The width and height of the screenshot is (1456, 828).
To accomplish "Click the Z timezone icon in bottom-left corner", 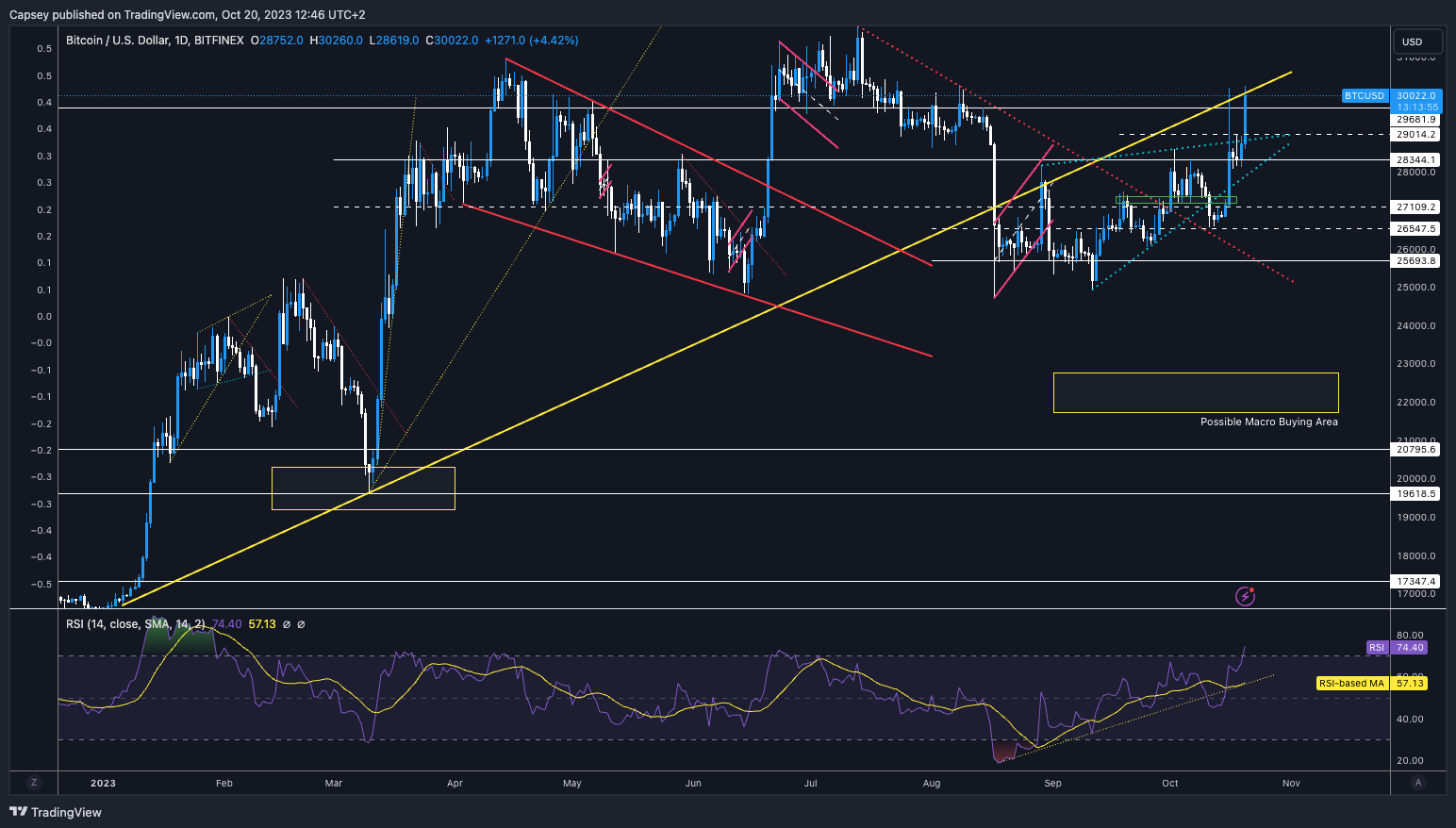I will pyautogui.click(x=33, y=783).
